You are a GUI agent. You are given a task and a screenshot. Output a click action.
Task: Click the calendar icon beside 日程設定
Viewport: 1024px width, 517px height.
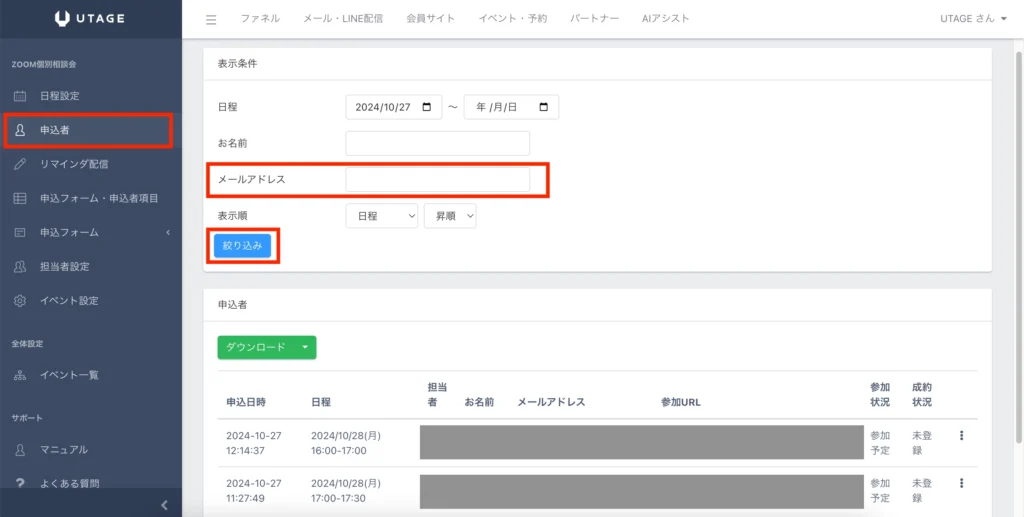20,96
